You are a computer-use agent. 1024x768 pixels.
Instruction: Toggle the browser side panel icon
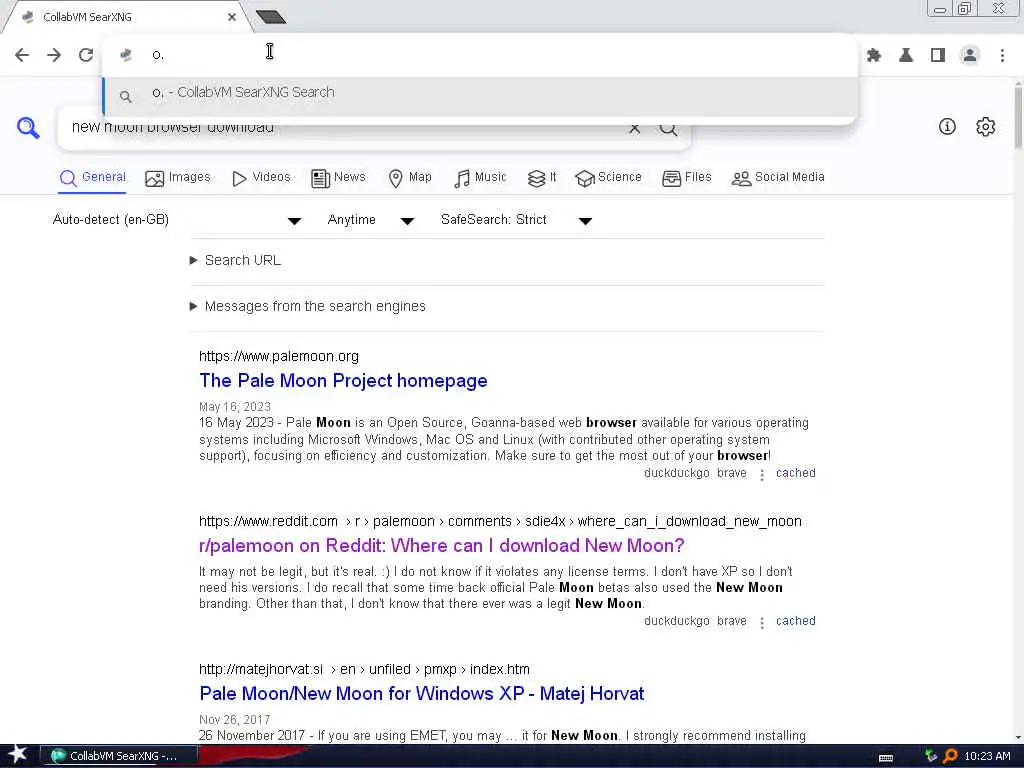point(938,56)
